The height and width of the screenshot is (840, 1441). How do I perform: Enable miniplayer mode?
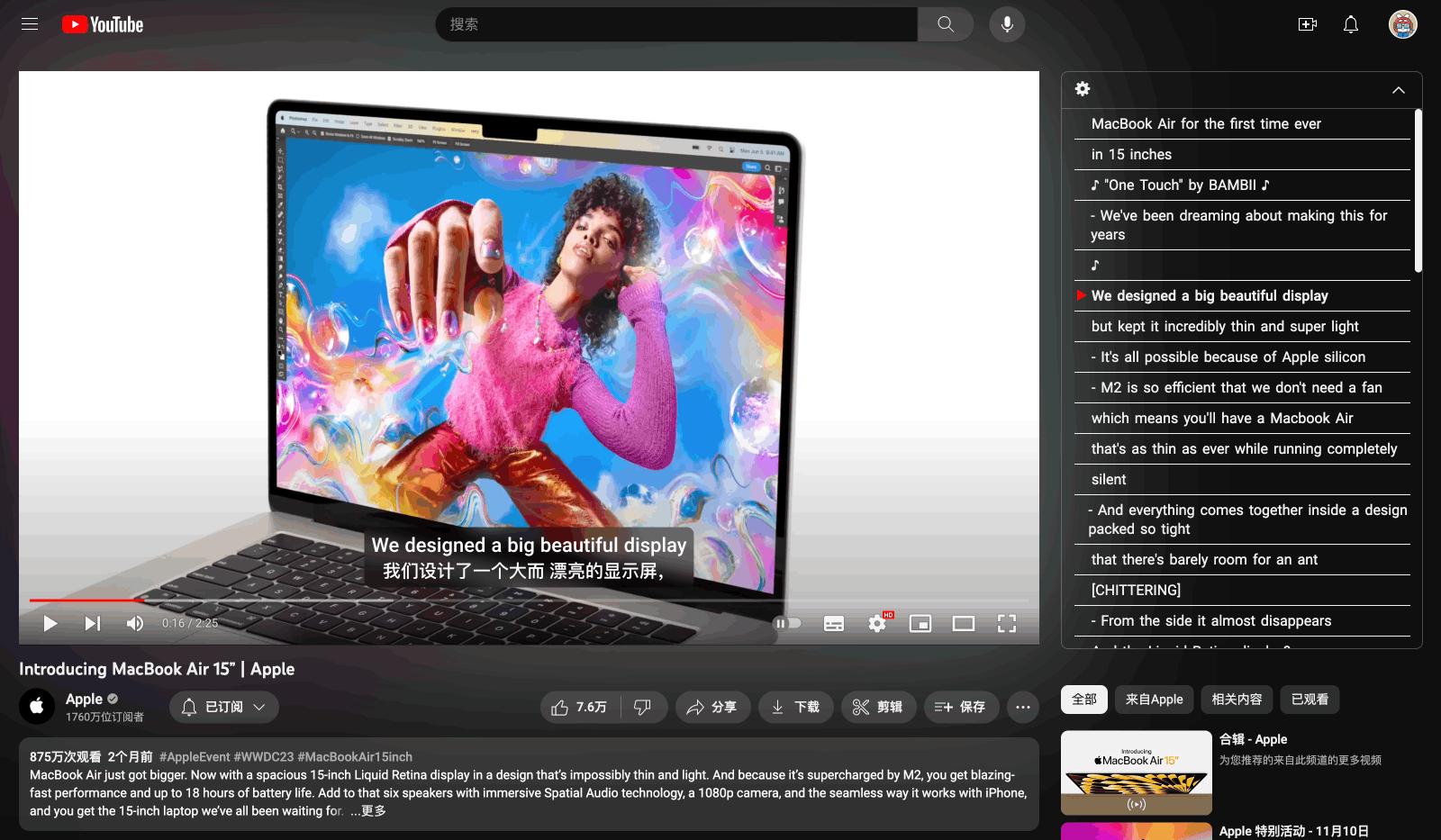point(920,623)
